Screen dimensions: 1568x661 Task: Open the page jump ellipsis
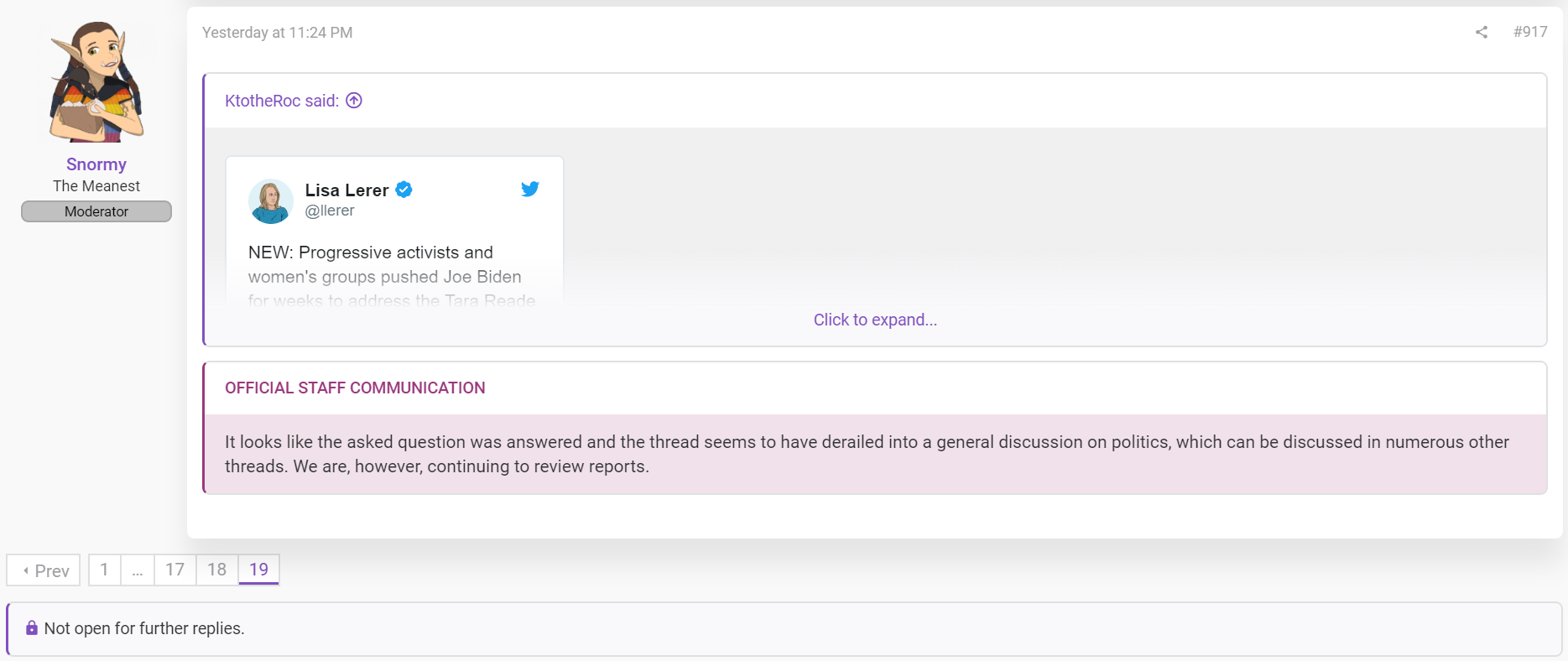tap(138, 570)
